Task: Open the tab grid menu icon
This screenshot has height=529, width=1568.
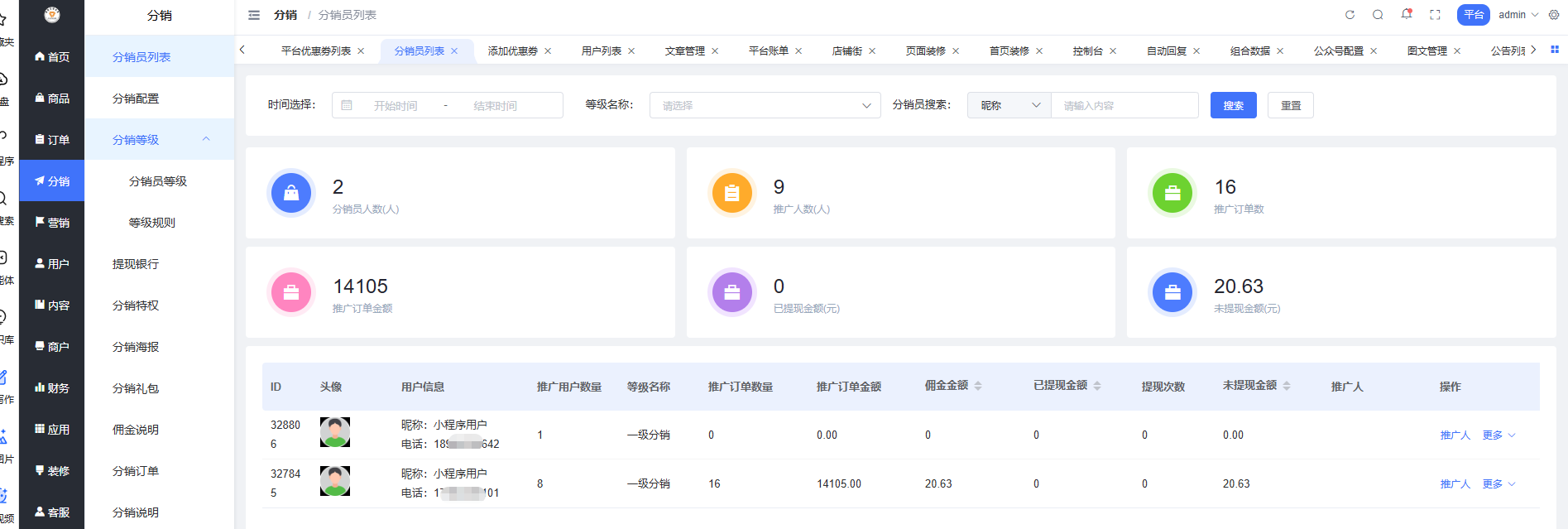Action: [1555, 50]
